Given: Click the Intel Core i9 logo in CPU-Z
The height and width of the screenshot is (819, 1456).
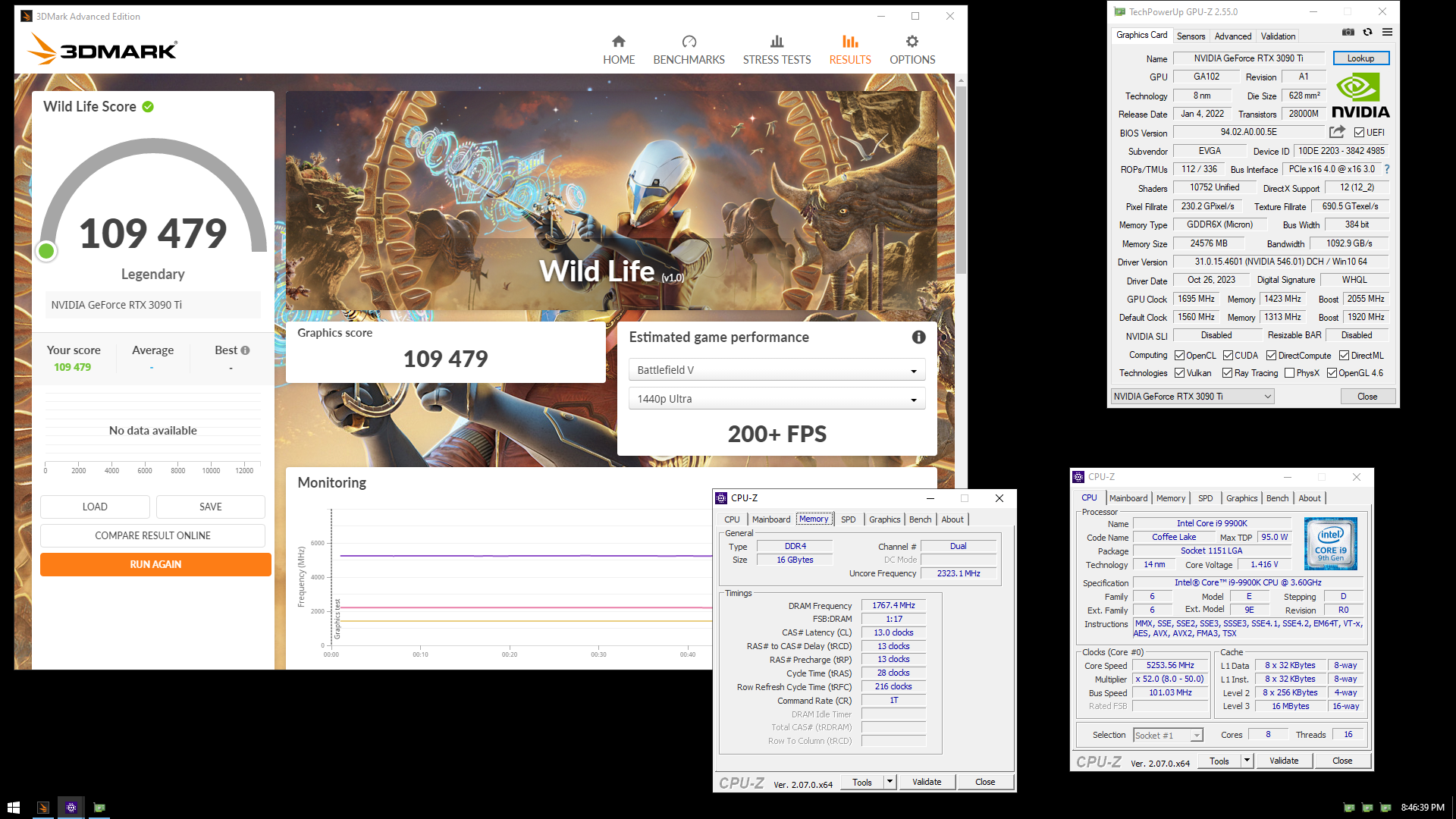Looking at the screenshot, I should (1331, 544).
